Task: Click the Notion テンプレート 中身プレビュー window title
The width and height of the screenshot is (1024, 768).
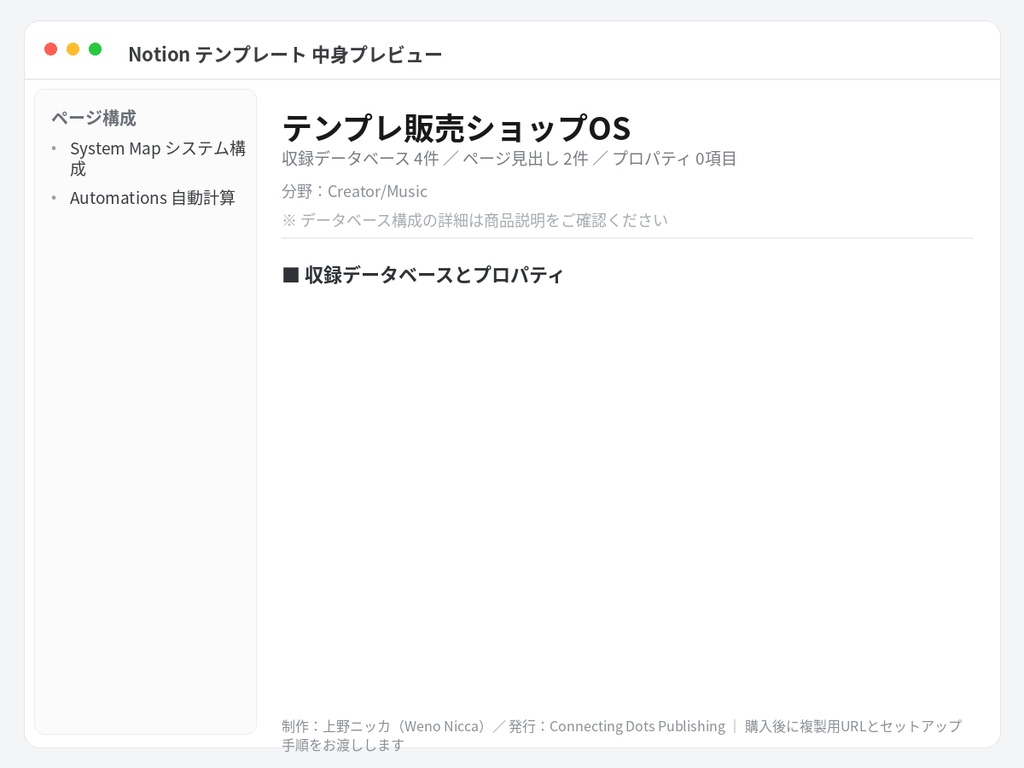Action: pos(285,54)
